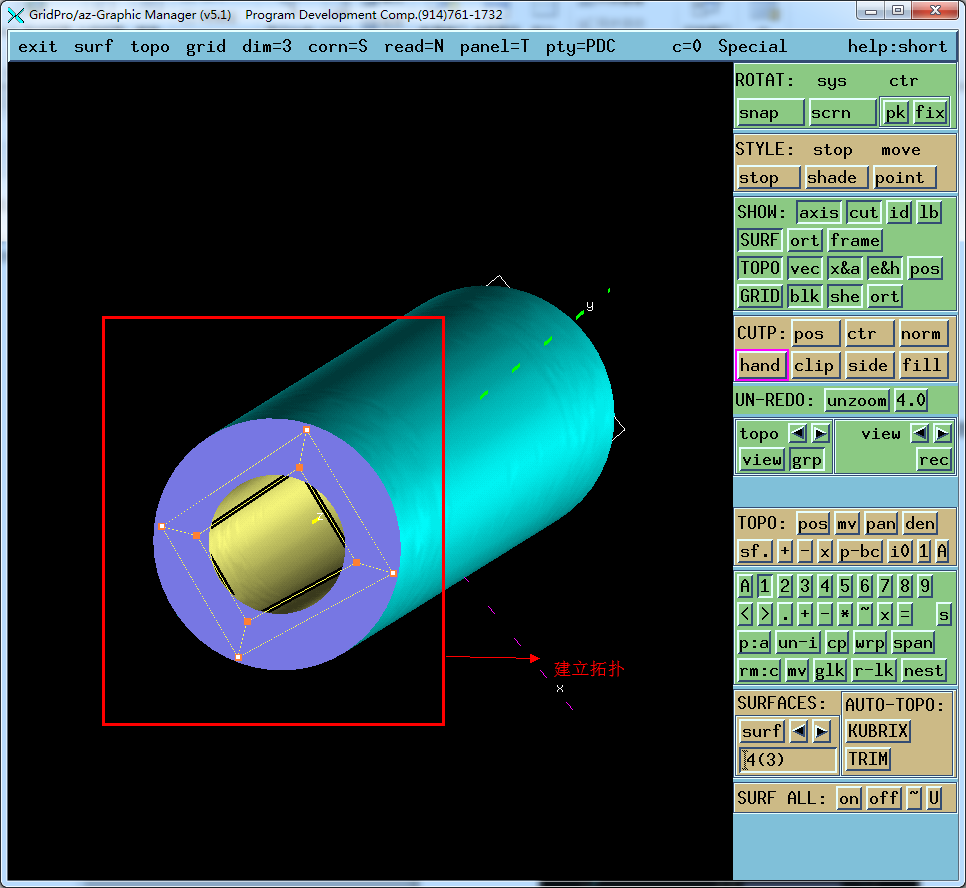Toggle GRID visibility in SHOW panel
The image size is (966, 888).
[x=759, y=296]
